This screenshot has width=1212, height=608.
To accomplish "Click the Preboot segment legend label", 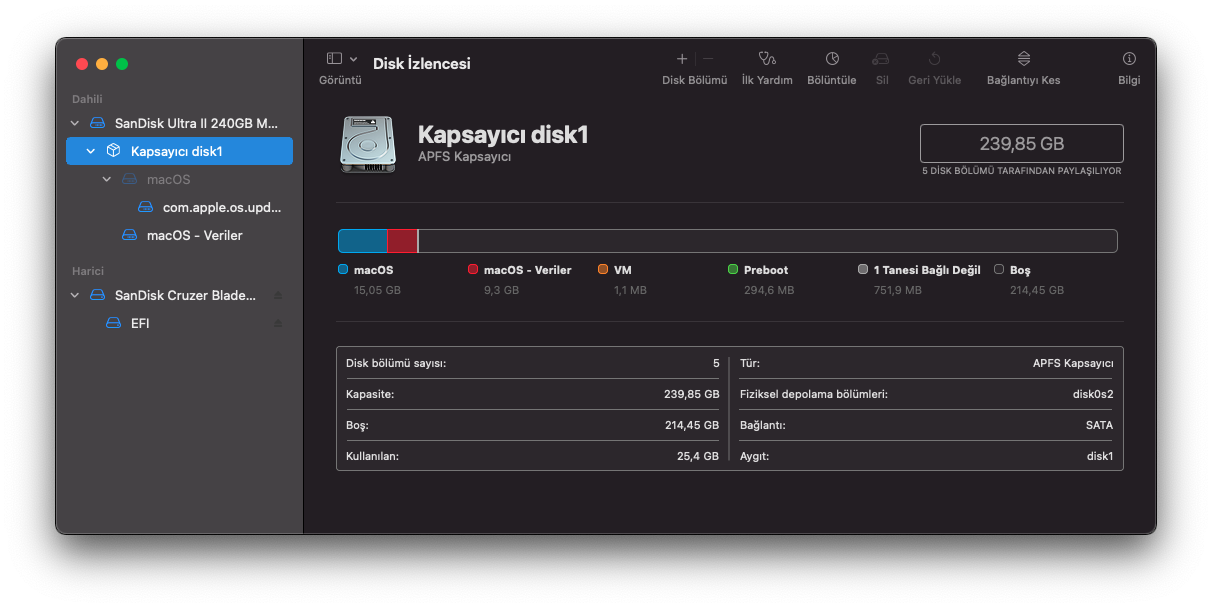I will click(x=765, y=269).
